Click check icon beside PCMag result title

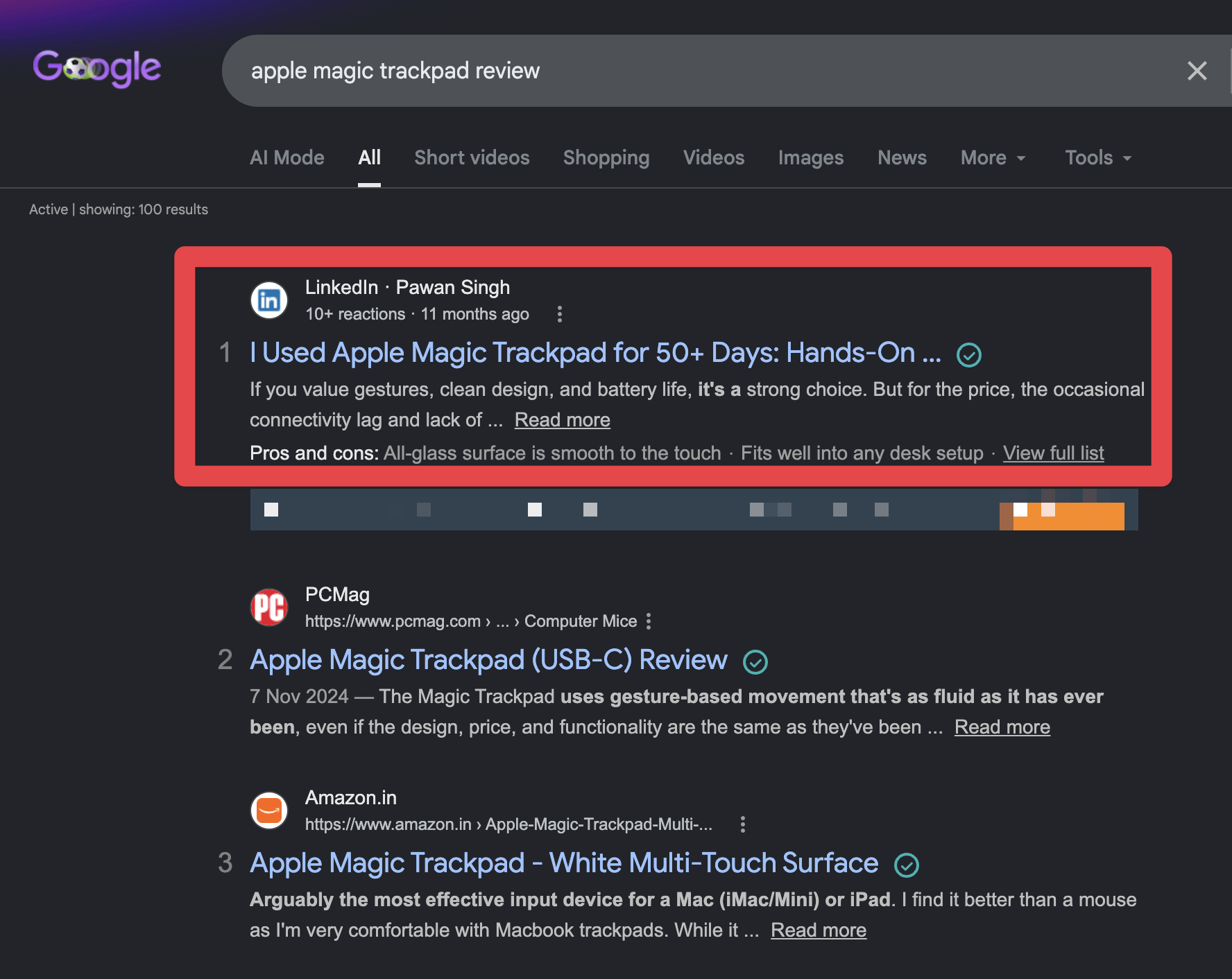click(x=755, y=662)
